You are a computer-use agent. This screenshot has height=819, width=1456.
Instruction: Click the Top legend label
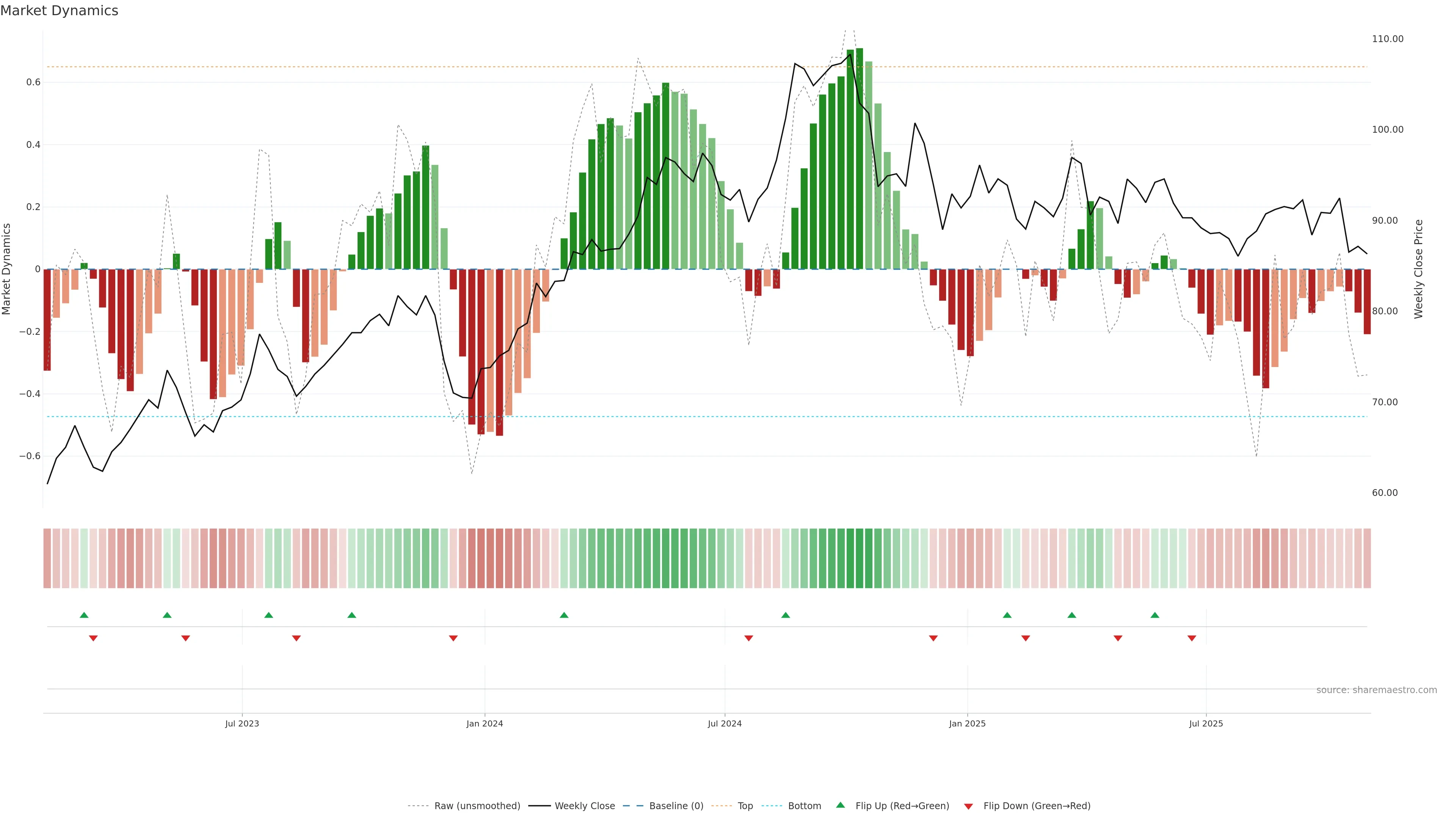tap(745, 806)
